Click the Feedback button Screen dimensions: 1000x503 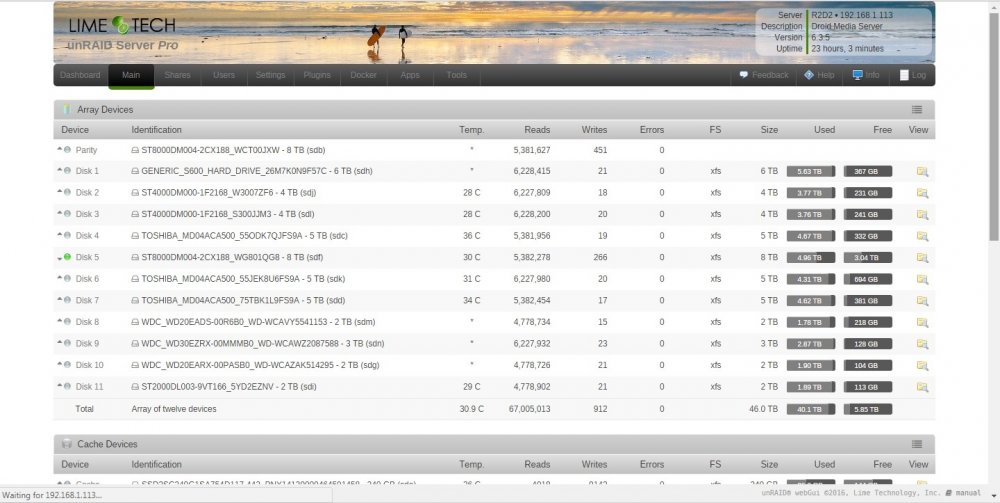pyautogui.click(x=764, y=75)
